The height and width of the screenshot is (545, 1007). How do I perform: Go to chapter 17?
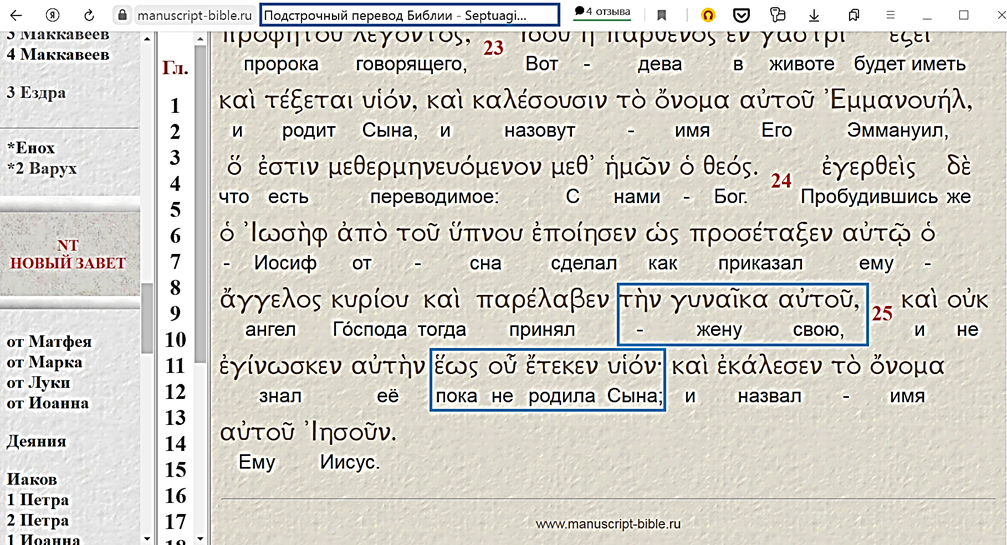pyautogui.click(x=175, y=522)
